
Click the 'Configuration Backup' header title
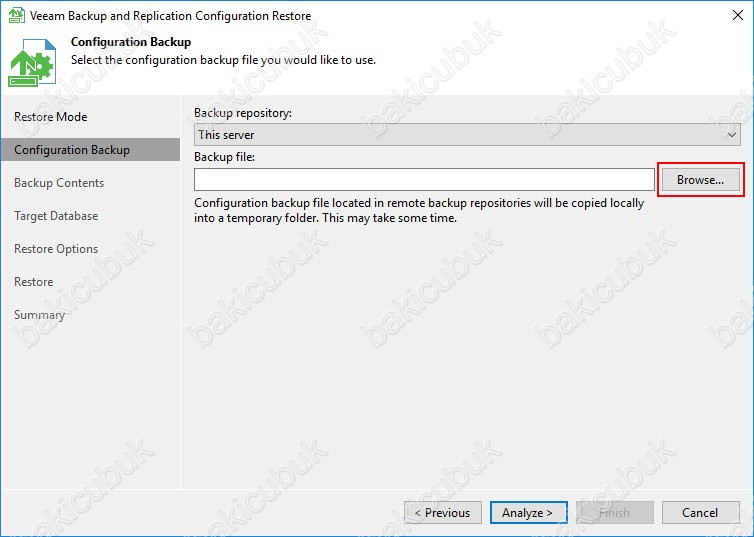click(131, 42)
